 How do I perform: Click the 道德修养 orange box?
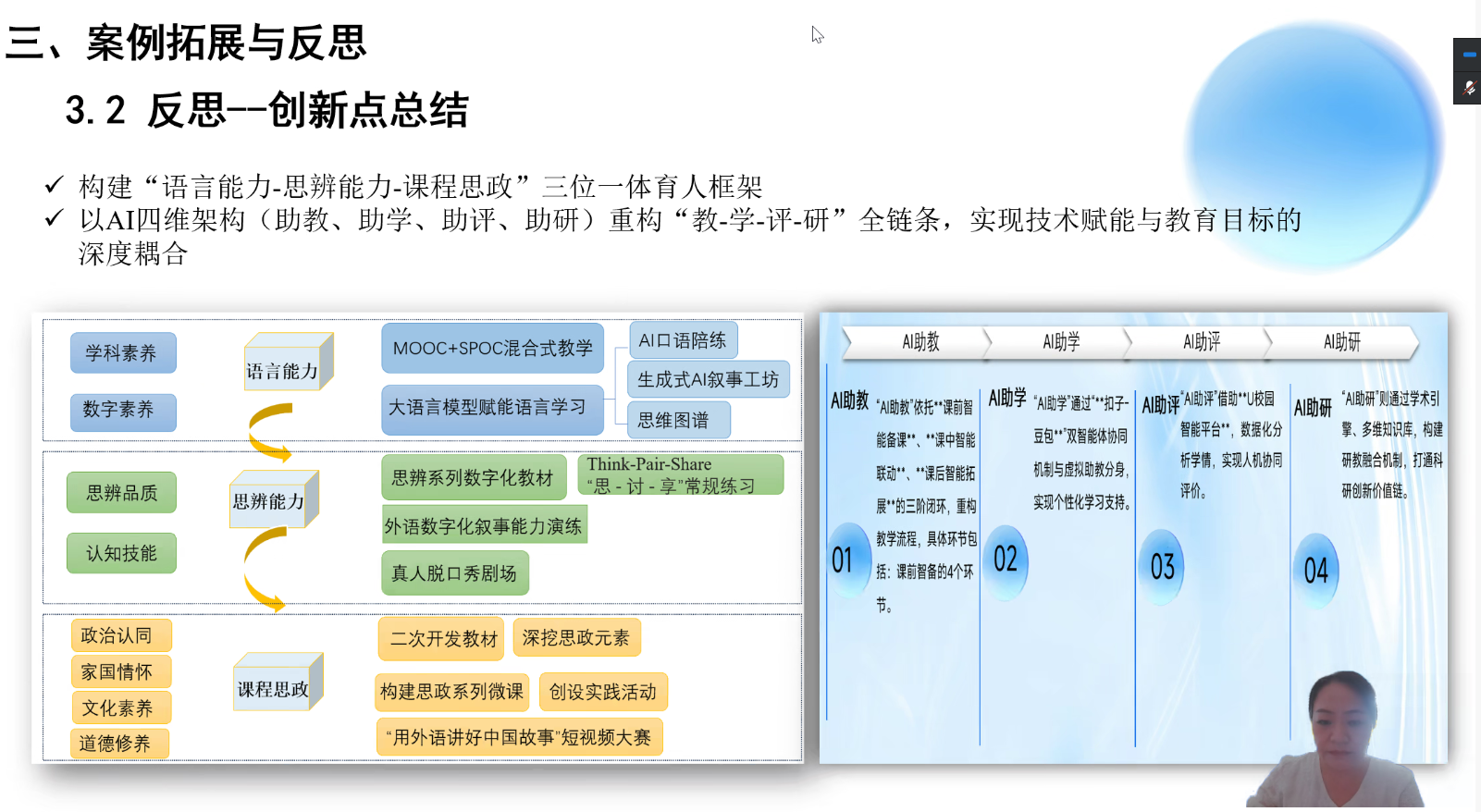[x=118, y=744]
